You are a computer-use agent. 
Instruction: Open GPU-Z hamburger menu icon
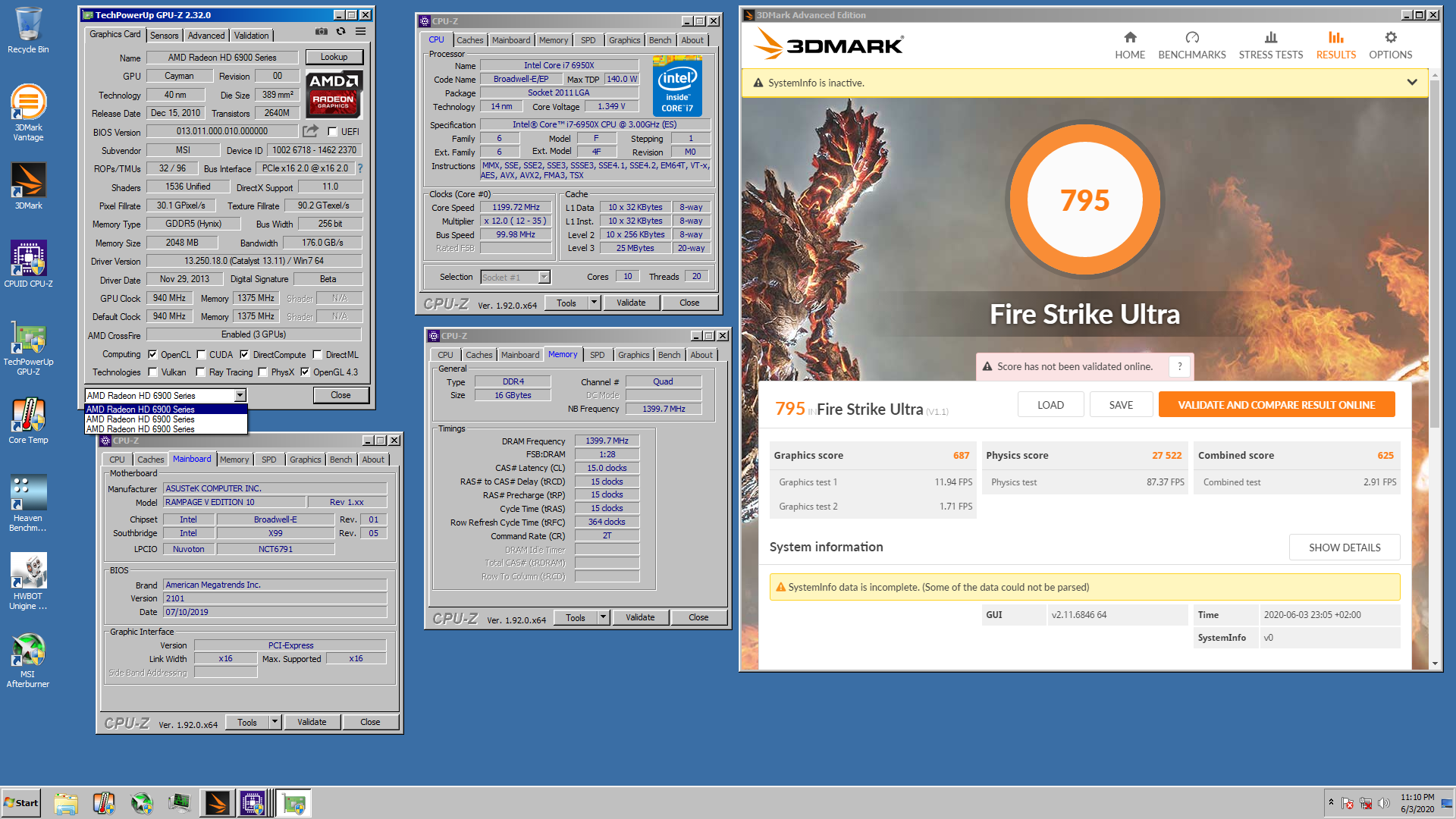coord(361,32)
